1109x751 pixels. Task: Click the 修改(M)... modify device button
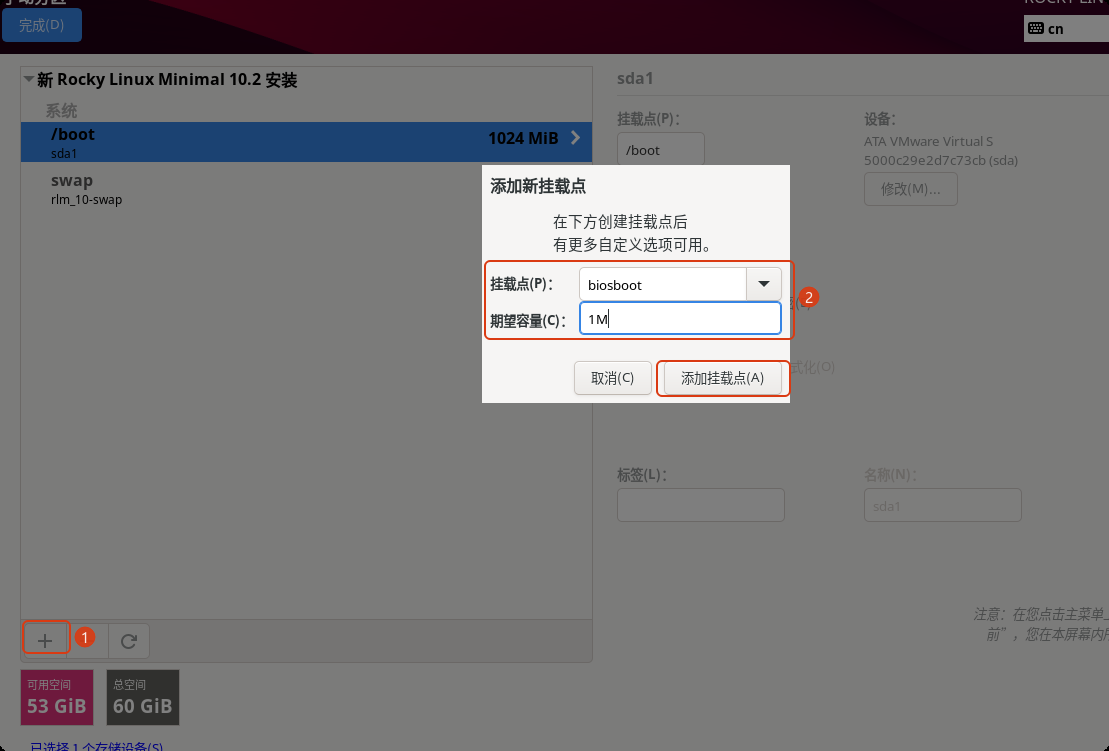click(910, 189)
